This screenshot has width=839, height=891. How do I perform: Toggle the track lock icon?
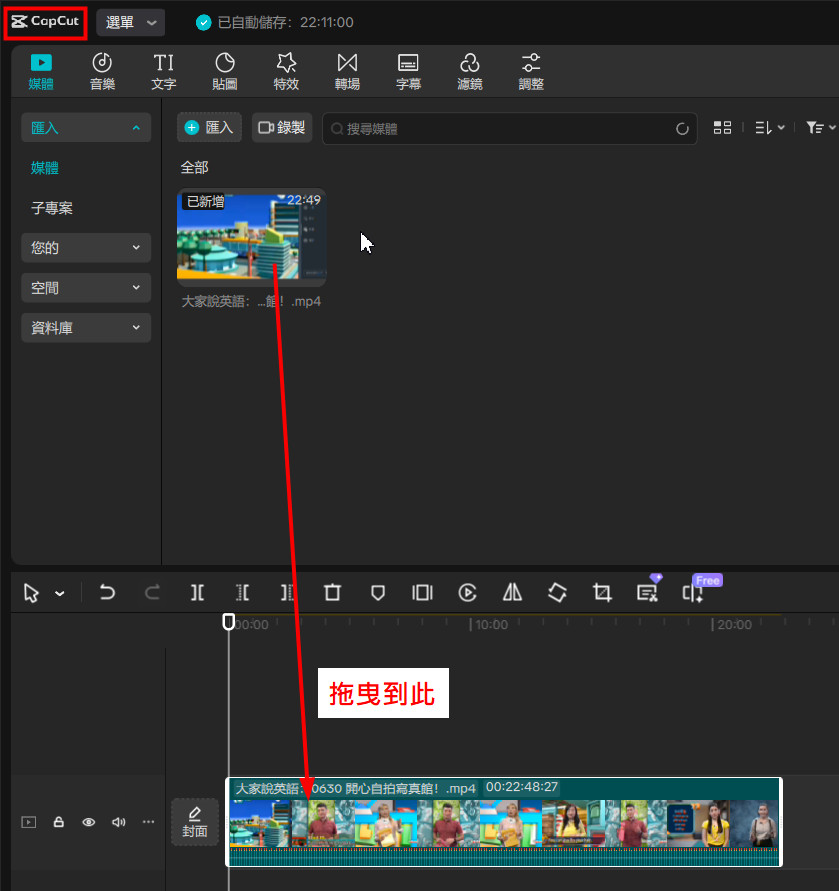[59, 822]
